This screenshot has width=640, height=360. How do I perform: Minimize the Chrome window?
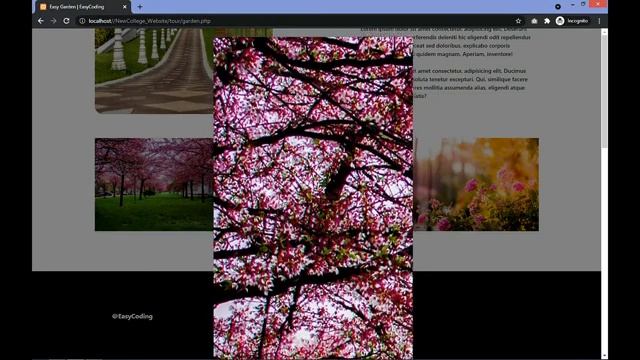click(x=573, y=4)
